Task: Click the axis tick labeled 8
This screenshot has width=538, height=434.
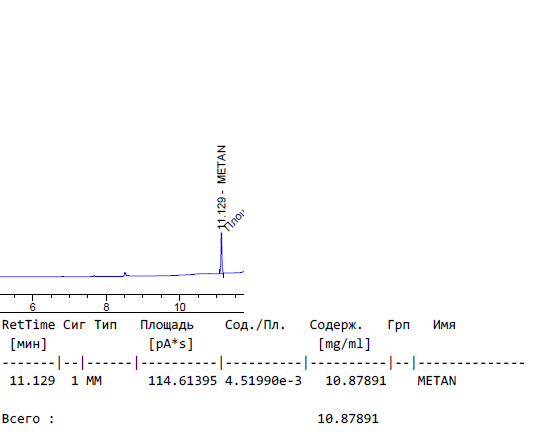Action: click(x=106, y=307)
